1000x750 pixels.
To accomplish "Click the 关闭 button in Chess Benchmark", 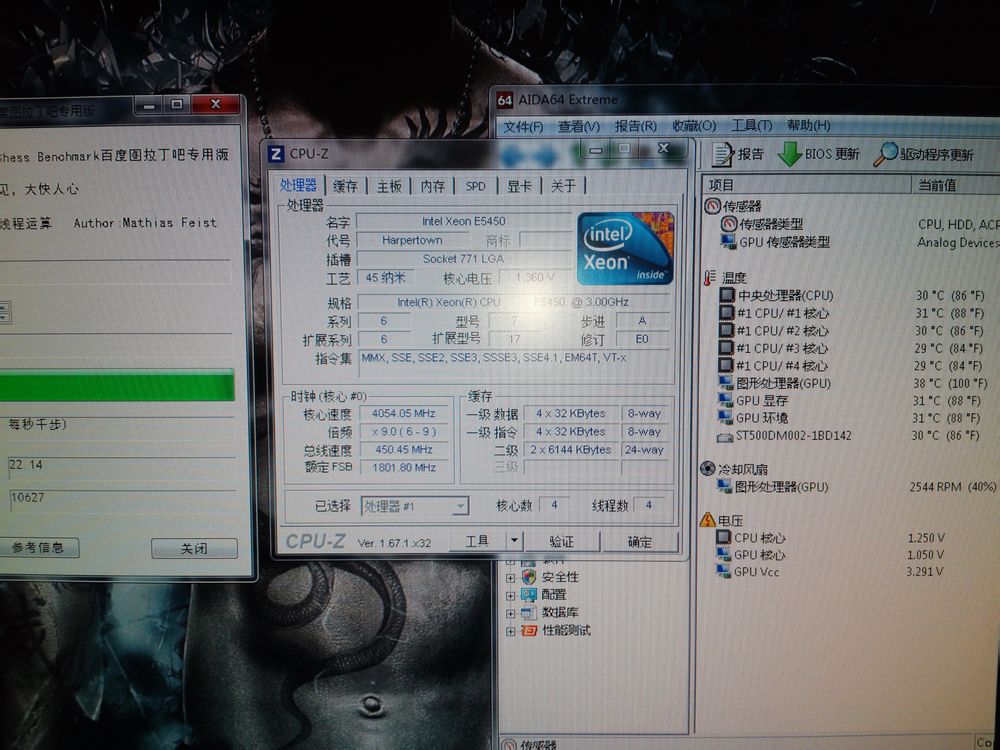I will tap(194, 548).
